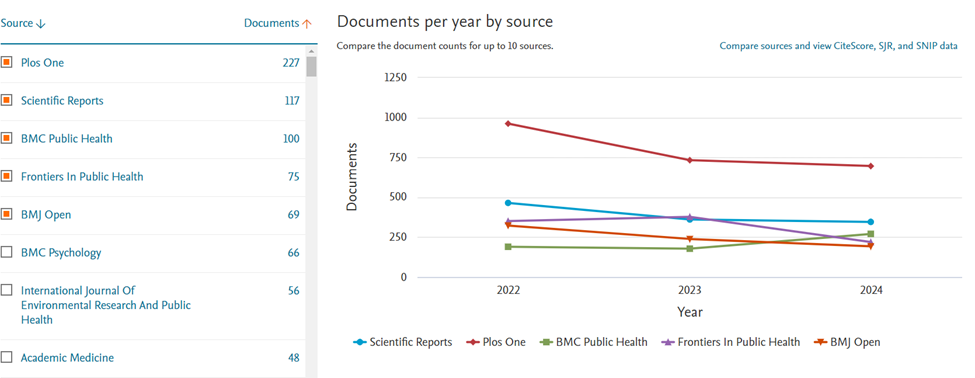Click Plos One 2024 data point

point(871,166)
